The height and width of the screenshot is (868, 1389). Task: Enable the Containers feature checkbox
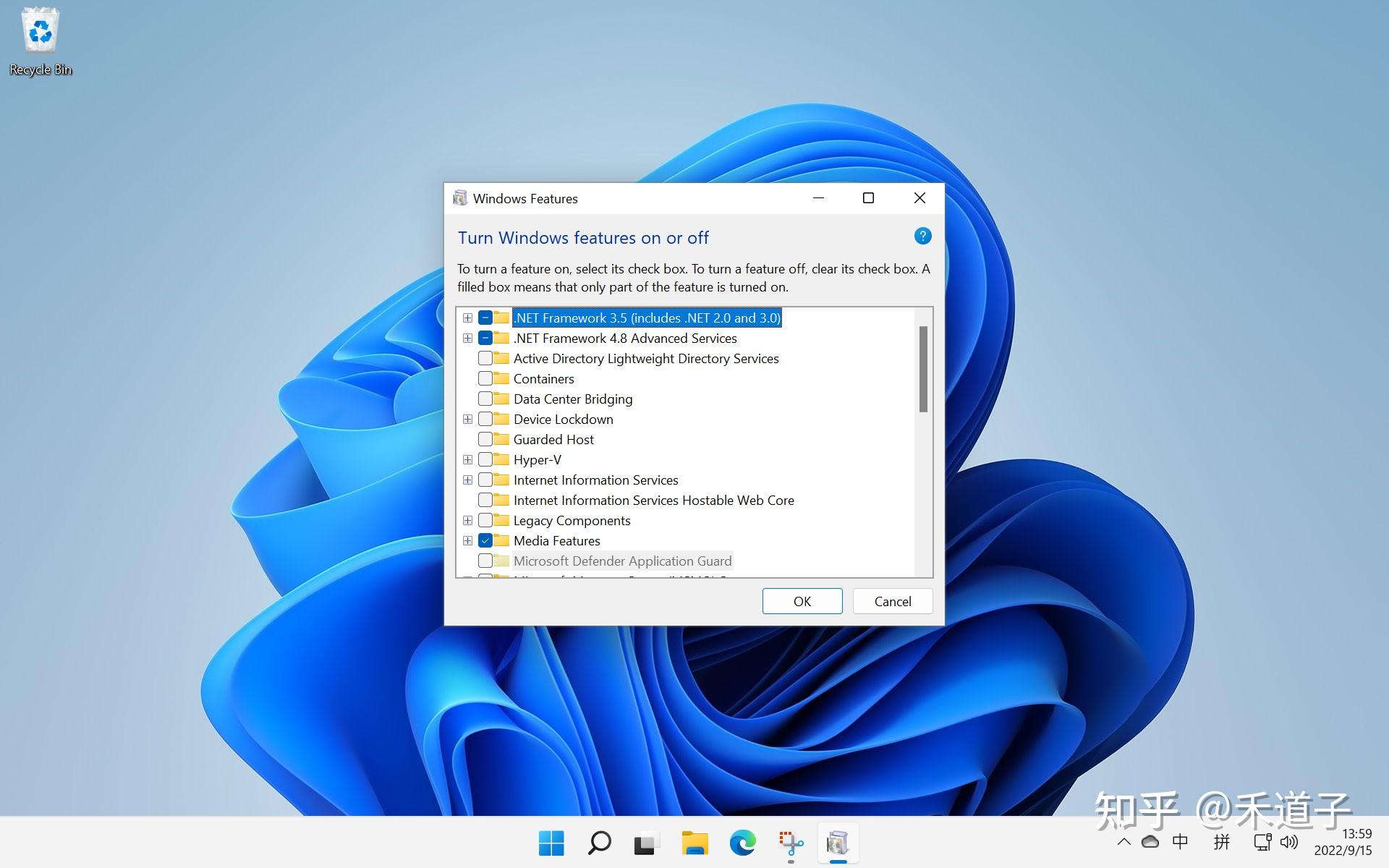tap(485, 378)
